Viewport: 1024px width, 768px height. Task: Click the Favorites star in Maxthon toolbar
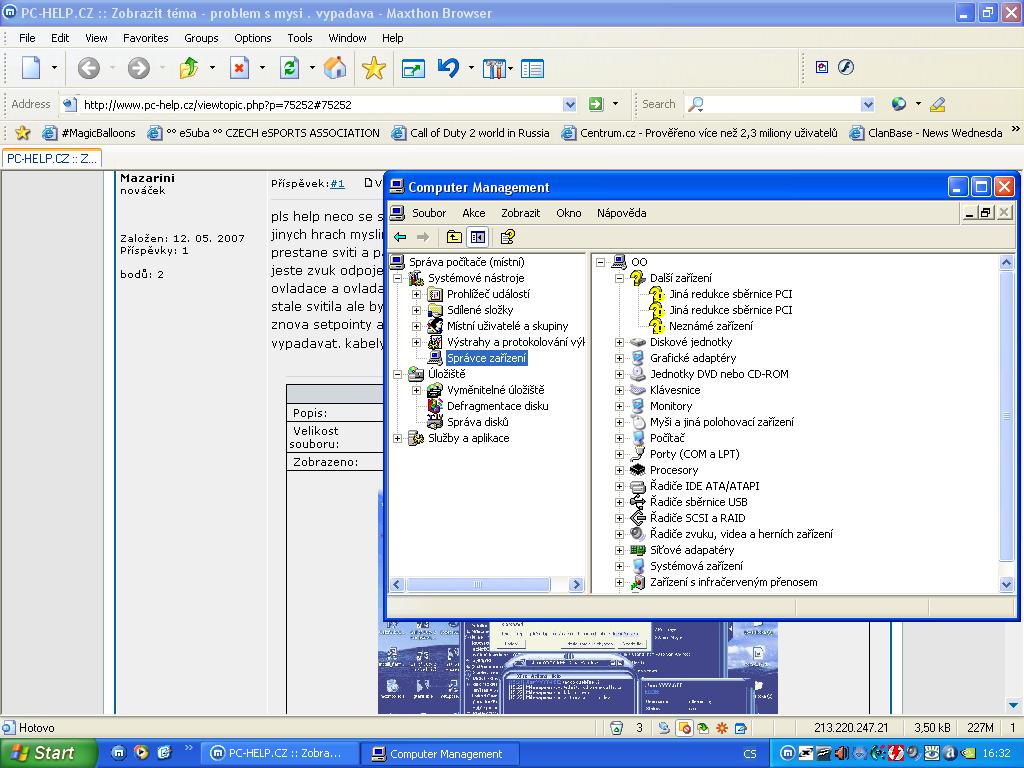pyautogui.click(x=373, y=68)
